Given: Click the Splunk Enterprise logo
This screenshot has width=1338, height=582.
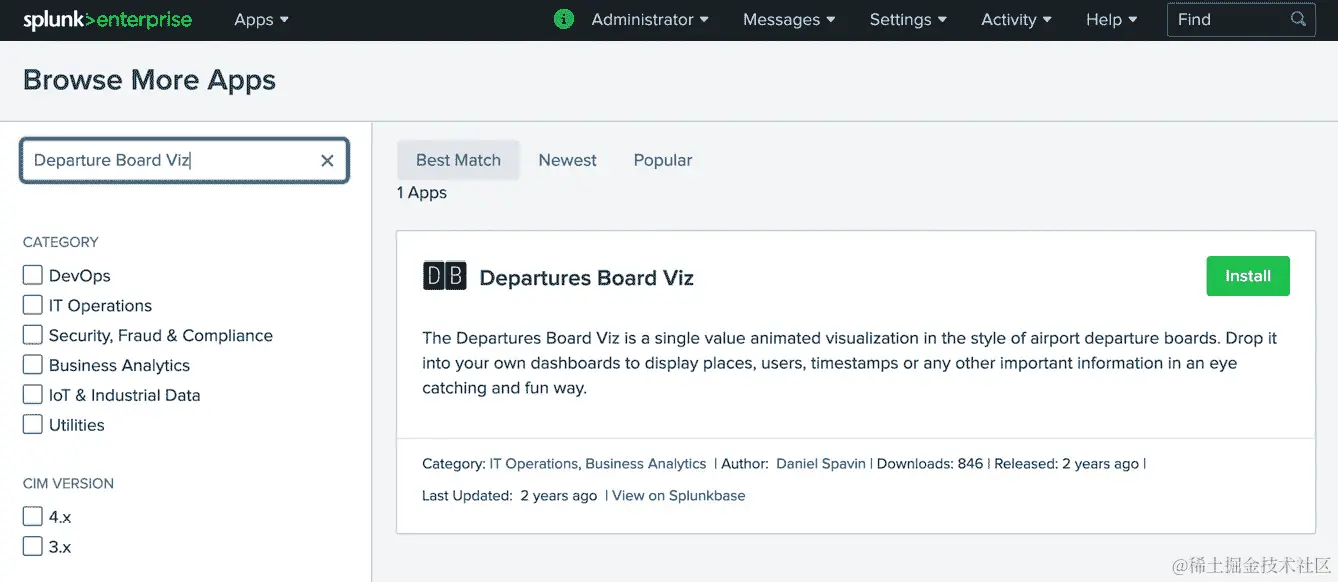Looking at the screenshot, I should (x=107, y=20).
